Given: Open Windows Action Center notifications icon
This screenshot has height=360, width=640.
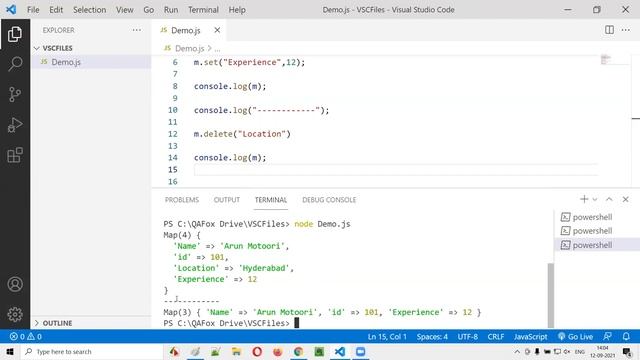Looking at the screenshot, I should click(627, 351).
